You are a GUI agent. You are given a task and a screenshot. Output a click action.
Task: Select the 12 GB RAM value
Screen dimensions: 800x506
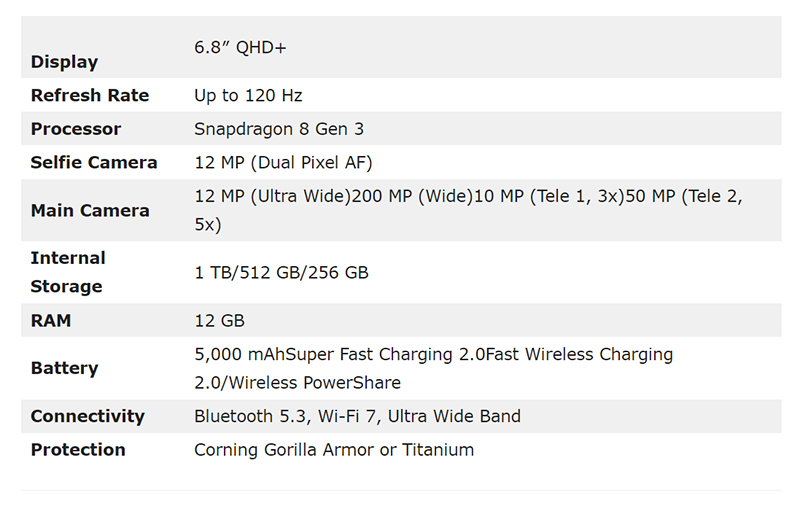(219, 321)
